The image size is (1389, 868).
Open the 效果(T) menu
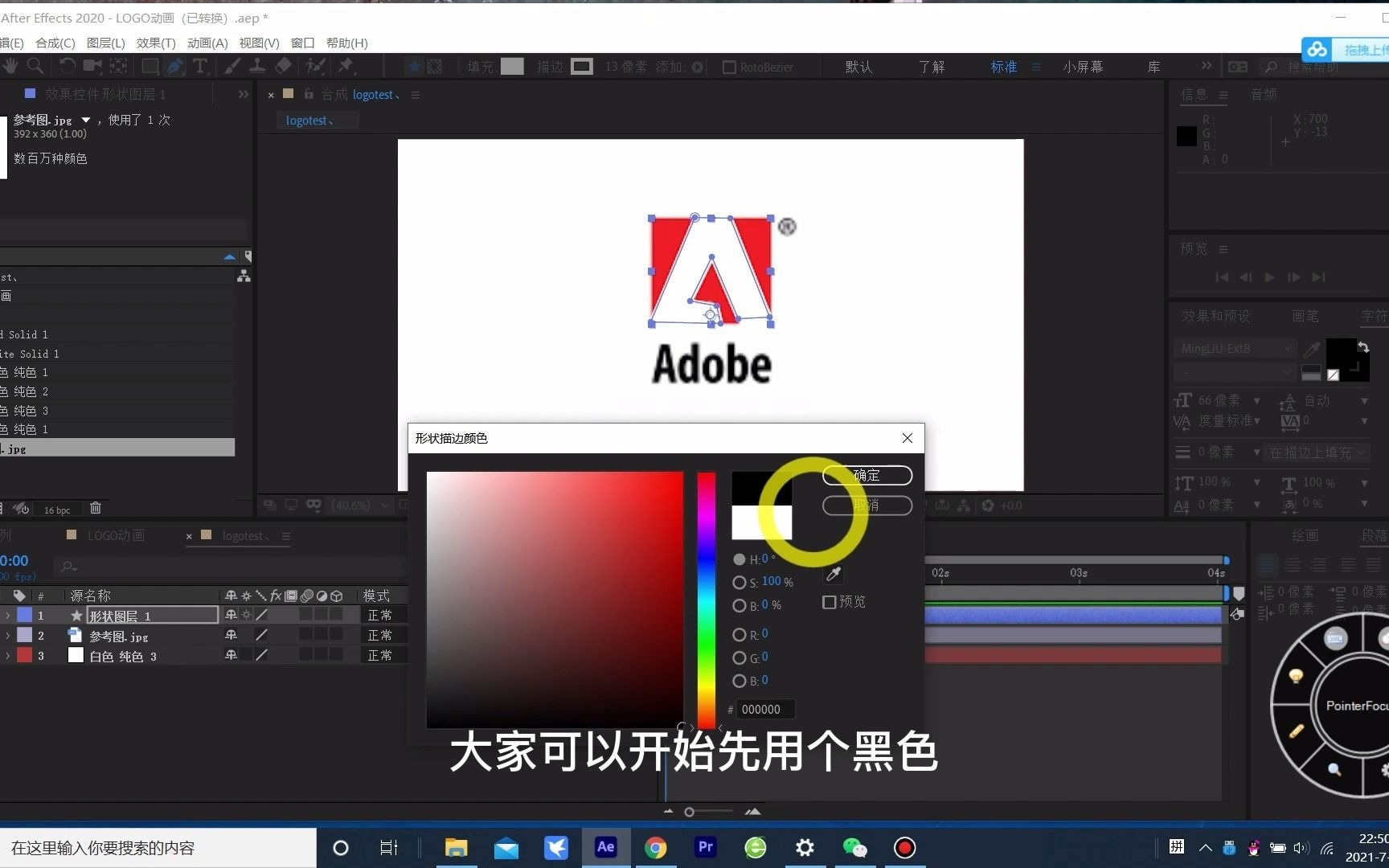tap(155, 43)
